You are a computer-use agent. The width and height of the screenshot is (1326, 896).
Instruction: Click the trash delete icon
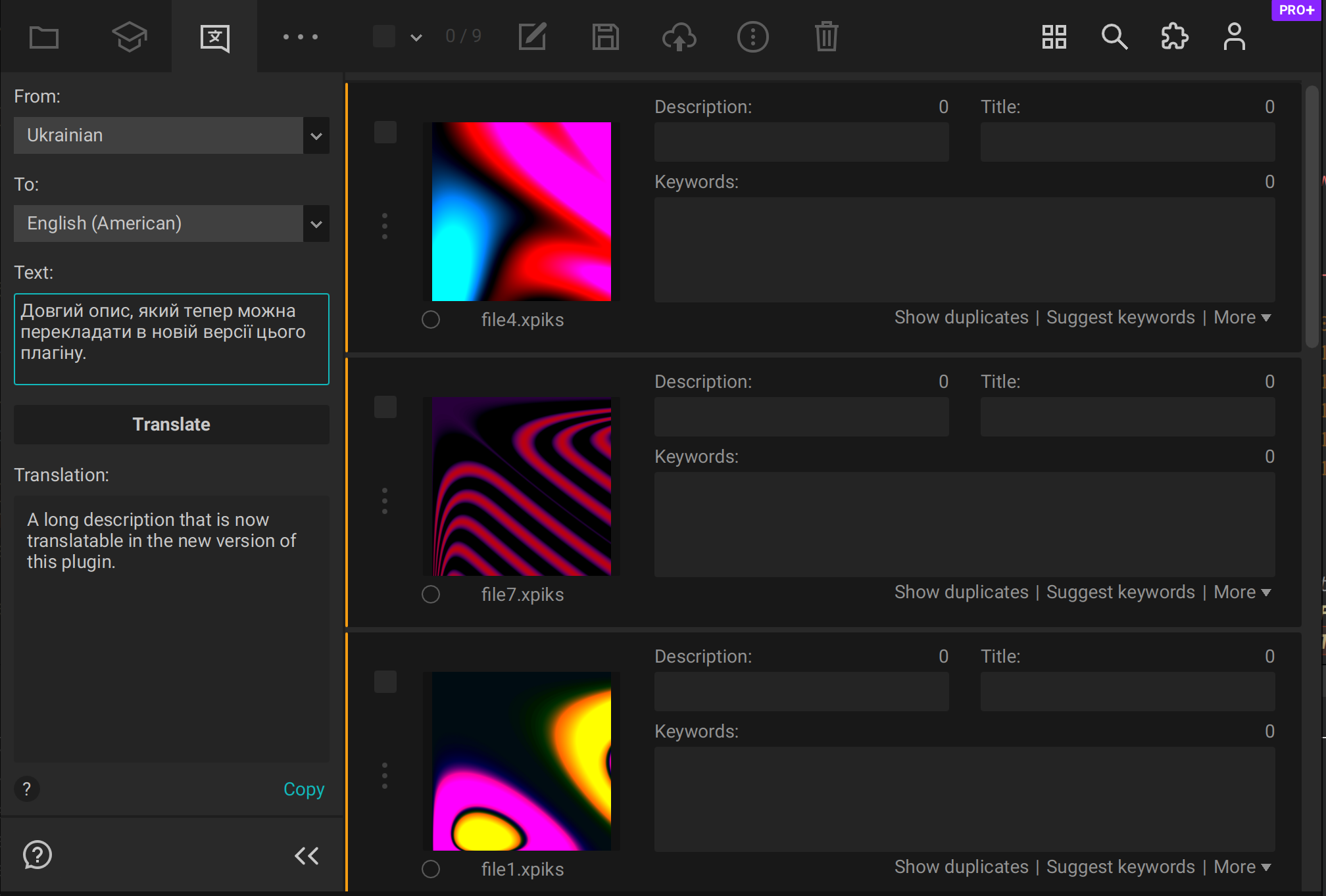826,37
